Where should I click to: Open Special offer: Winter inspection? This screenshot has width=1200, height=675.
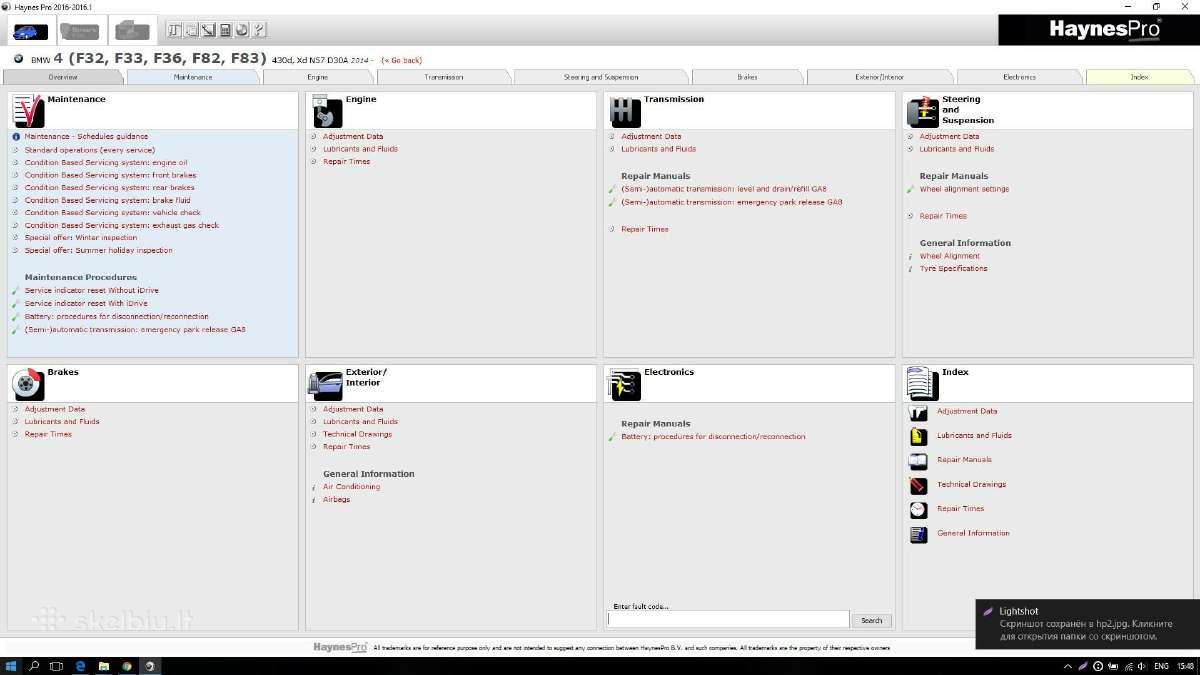pyautogui.click(x=81, y=238)
